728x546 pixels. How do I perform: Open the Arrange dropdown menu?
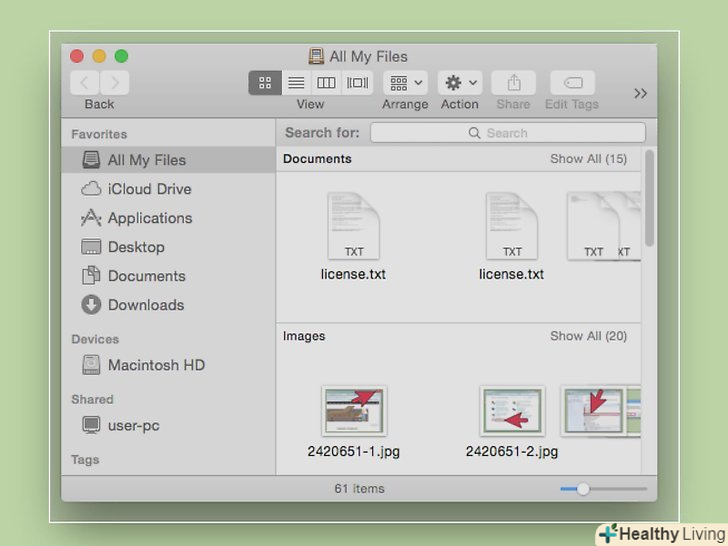coord(405,83)
